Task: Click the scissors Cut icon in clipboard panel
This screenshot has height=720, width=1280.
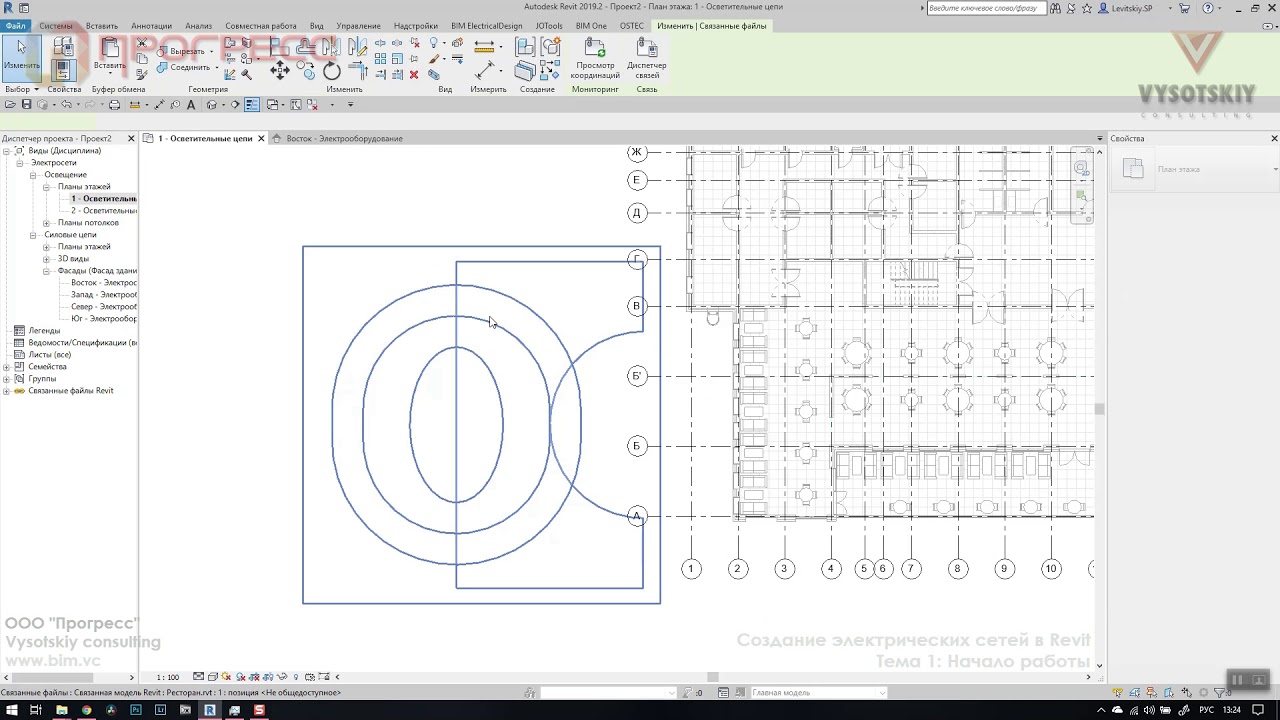Action: click(x=142, y=44)
